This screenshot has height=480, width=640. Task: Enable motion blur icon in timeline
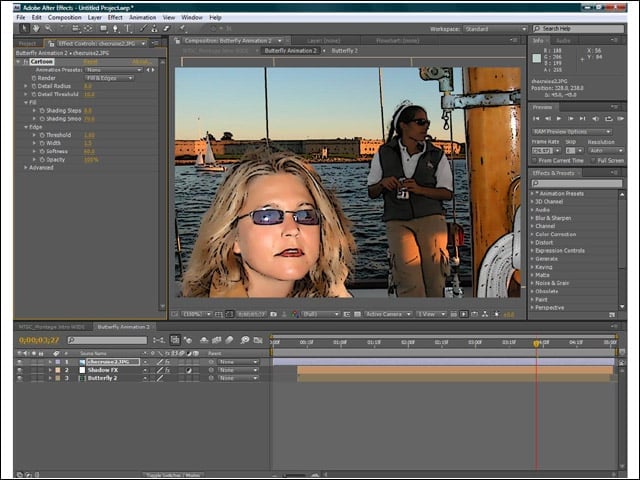(229, 340)
